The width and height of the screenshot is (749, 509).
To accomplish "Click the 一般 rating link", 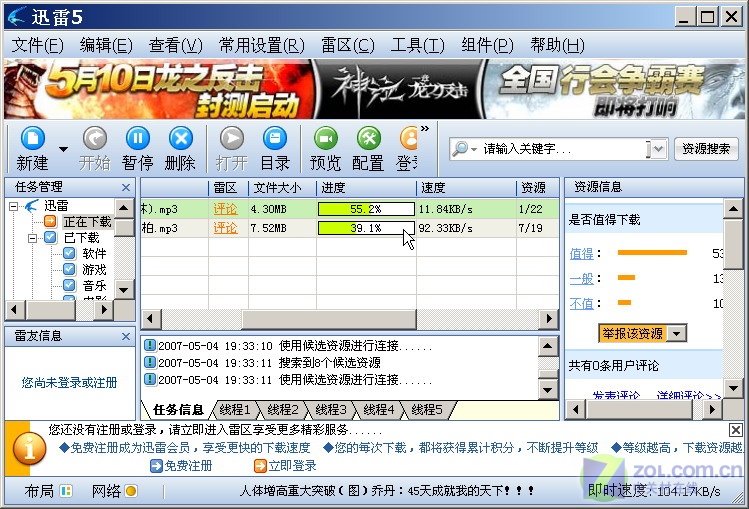I will (581, 278).
